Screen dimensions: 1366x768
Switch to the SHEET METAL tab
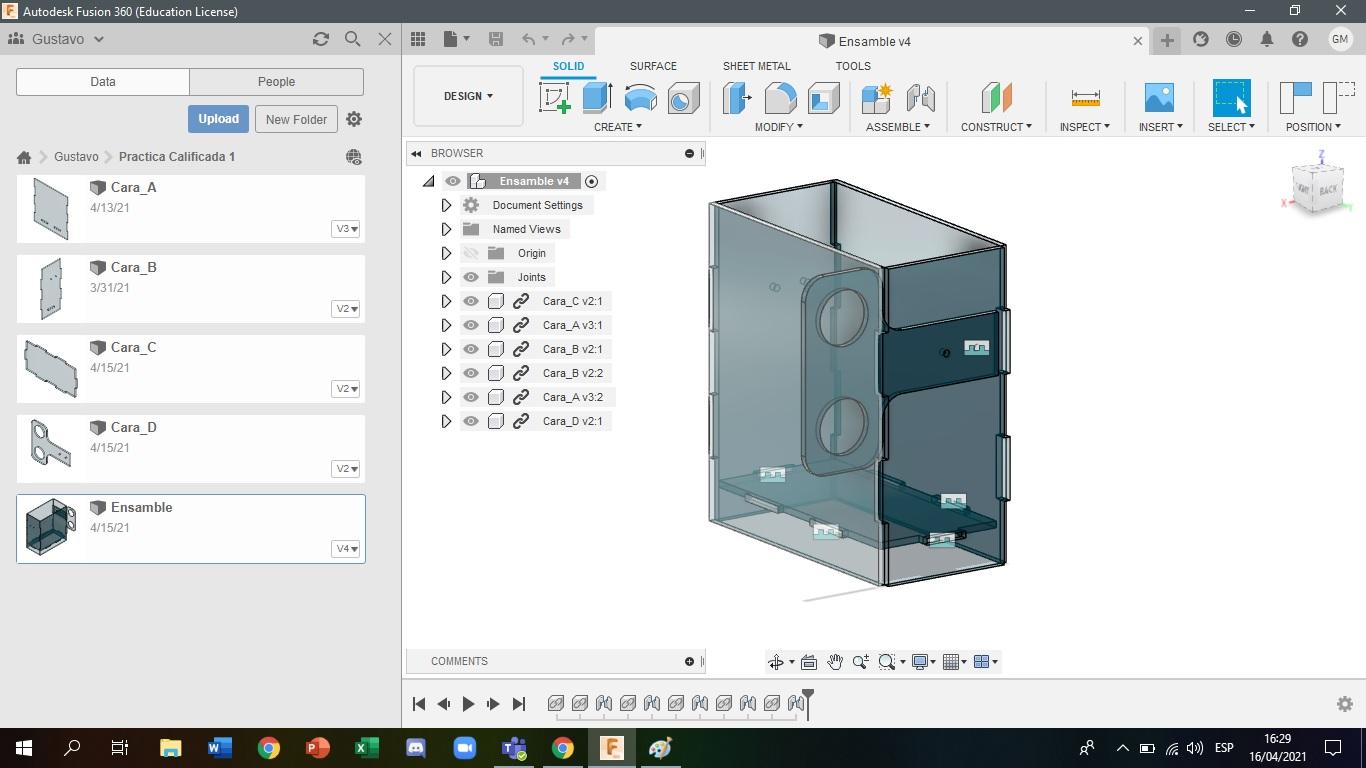[756, 66]
